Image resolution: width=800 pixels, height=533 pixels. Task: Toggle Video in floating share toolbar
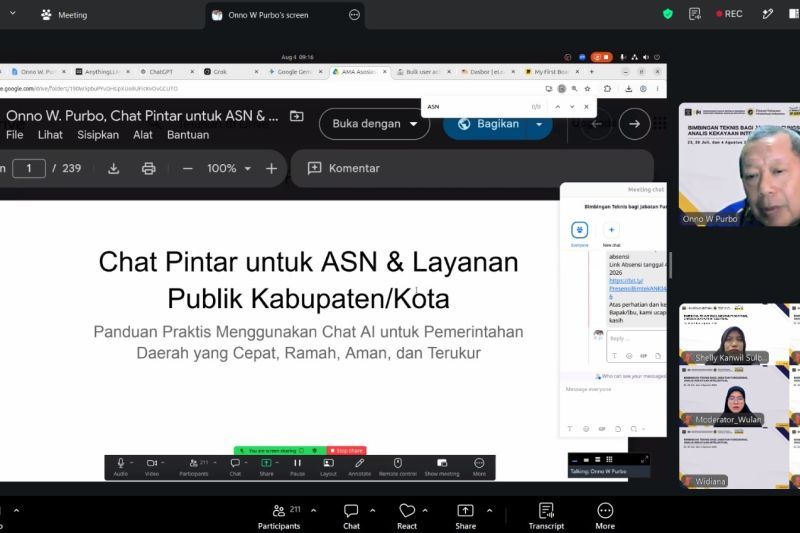[x=152, y=467]
